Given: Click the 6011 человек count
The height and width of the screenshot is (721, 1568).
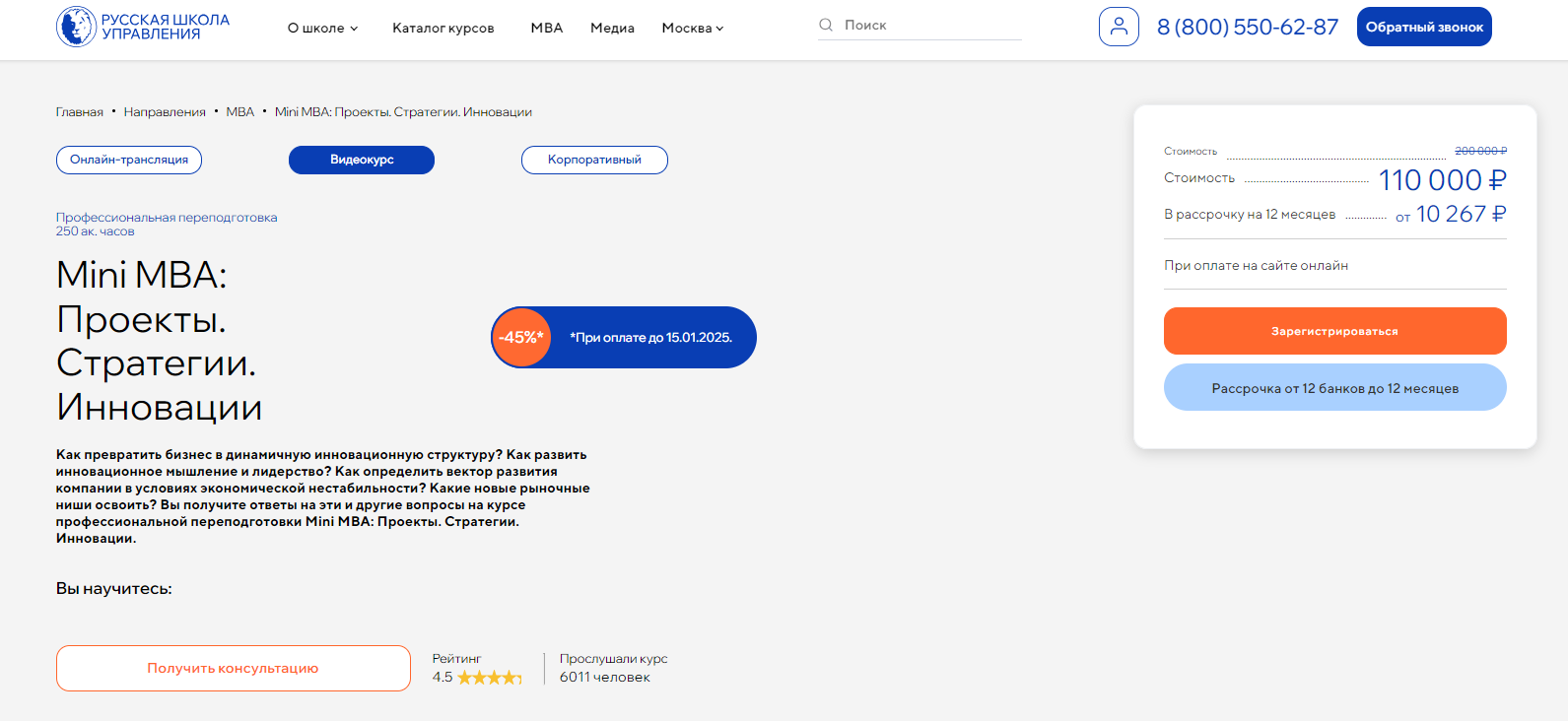Looking at the screenshot, I should coord(605,677).
